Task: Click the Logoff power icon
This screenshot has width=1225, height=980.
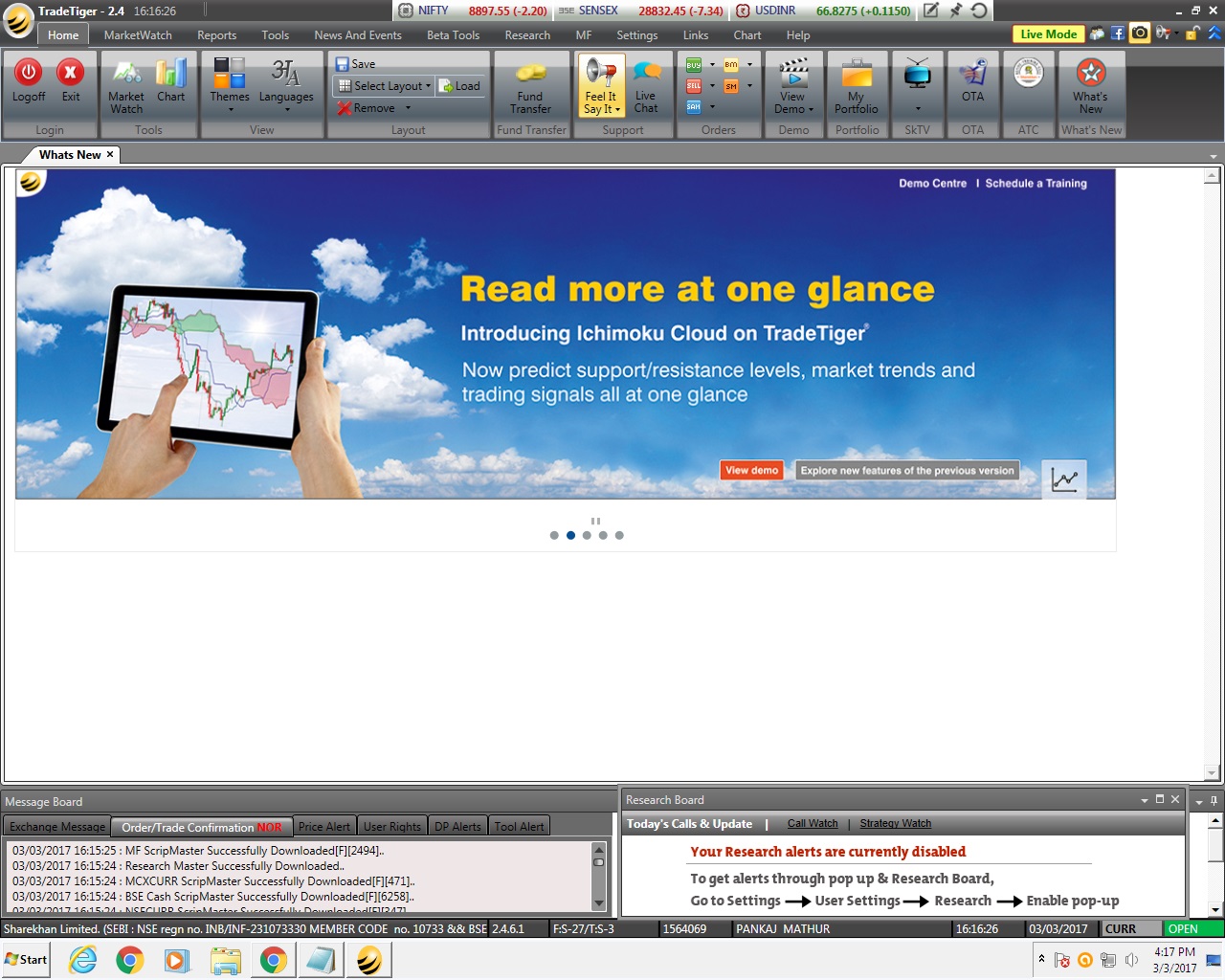Action: pos(29,73)
